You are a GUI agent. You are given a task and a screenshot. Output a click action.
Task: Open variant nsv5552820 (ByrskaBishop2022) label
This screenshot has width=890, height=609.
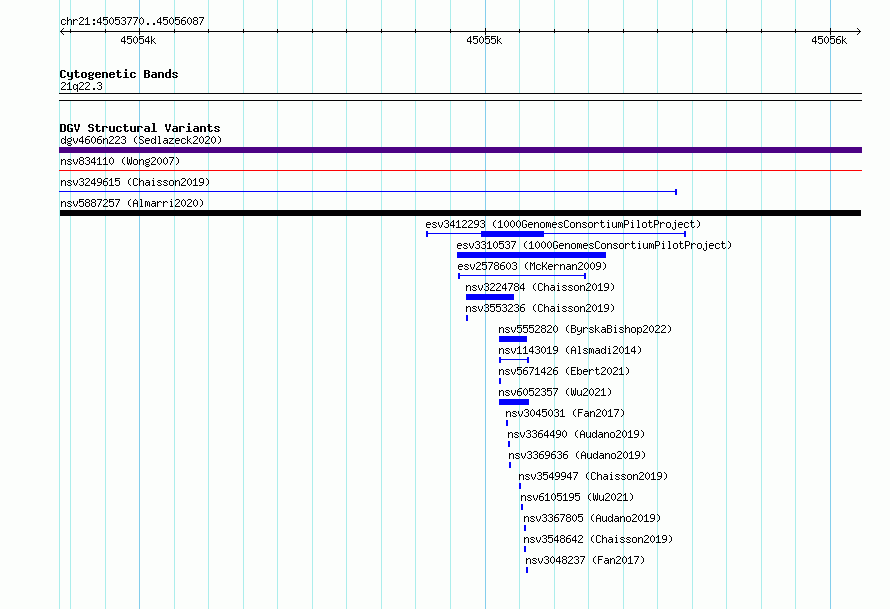[x=585, y=329]
